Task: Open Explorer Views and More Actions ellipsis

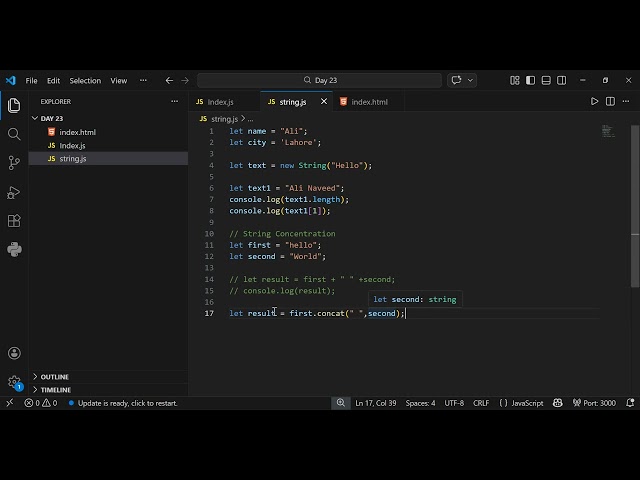Action: (174, 101)
